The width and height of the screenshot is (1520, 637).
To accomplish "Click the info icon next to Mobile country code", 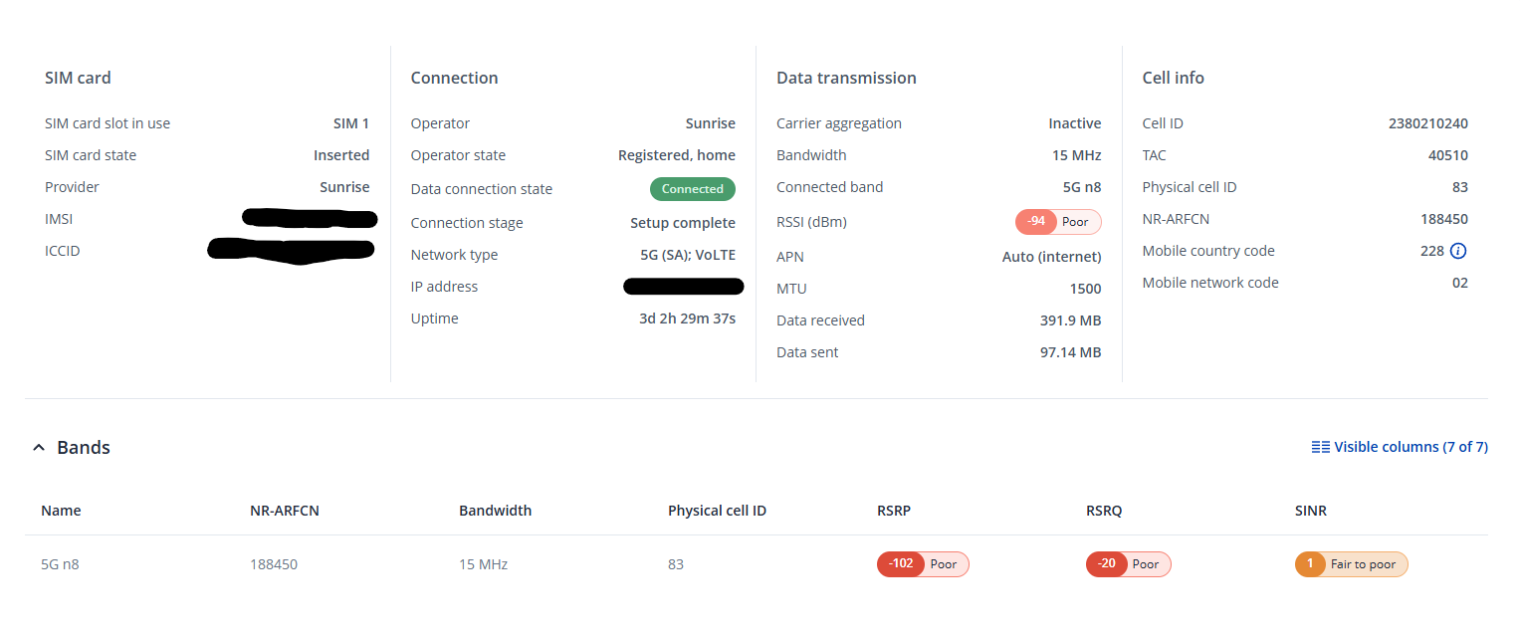I will [x=1458, y=251].
